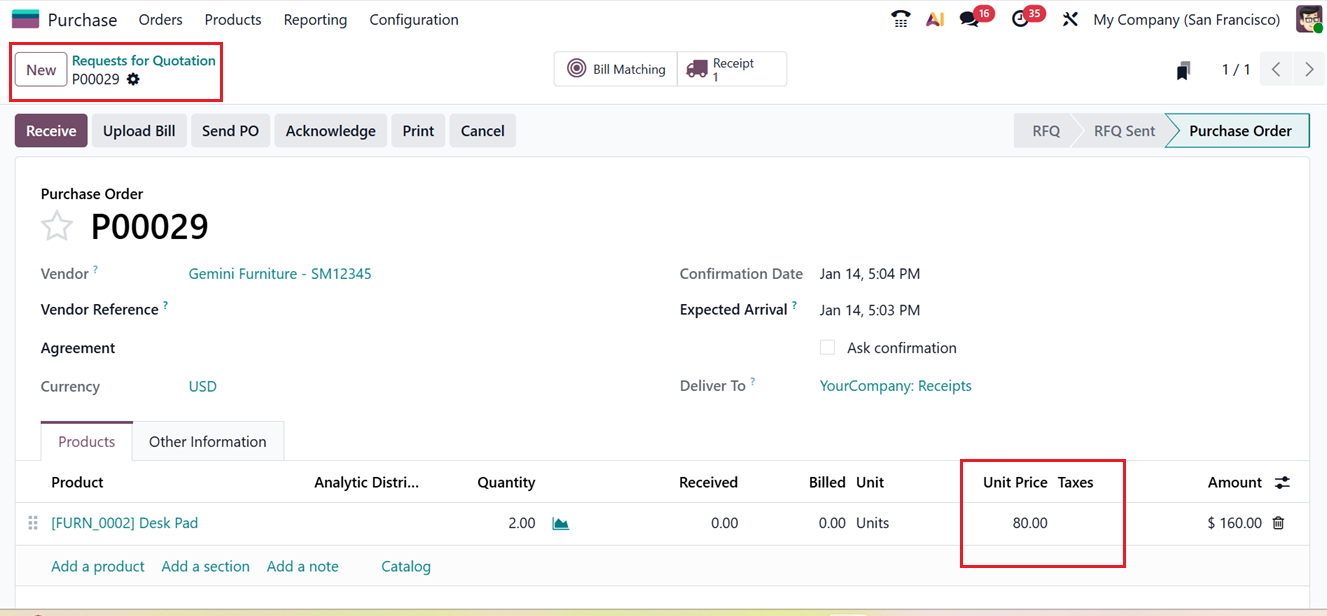Viewport: 1327px width, 616px height.
Task: Set status to RFQ Sent in the statusbar
Action: [x=1125, y=130]
